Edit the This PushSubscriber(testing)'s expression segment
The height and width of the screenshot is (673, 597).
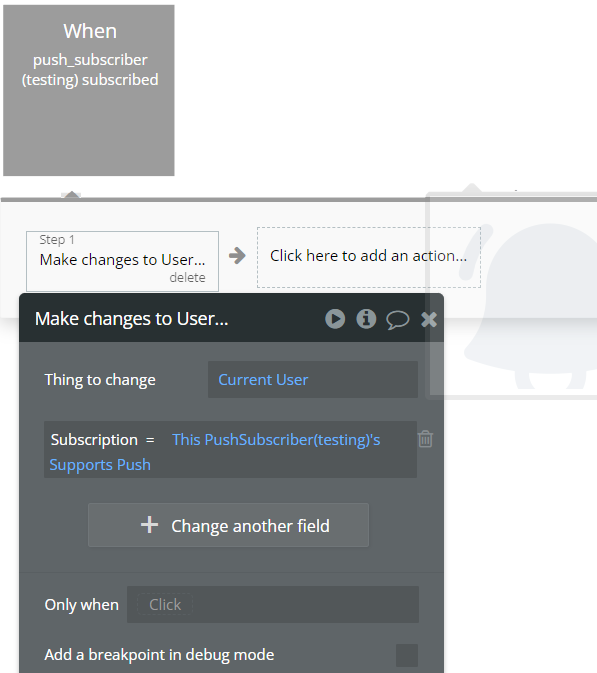[x=276, y=440]
